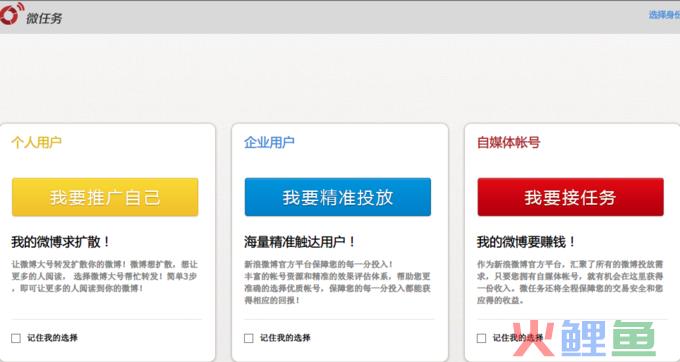Check 记住我的选择 under 自媒体帐号
Image resolution: width=680 pixels, height=362 pixels.
pyautogui.click(x=481, y=338)
